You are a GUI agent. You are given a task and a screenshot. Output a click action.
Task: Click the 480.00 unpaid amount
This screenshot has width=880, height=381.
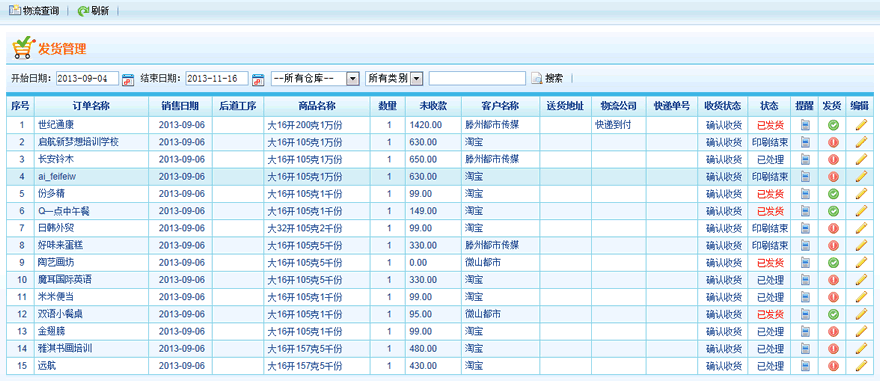423,348
